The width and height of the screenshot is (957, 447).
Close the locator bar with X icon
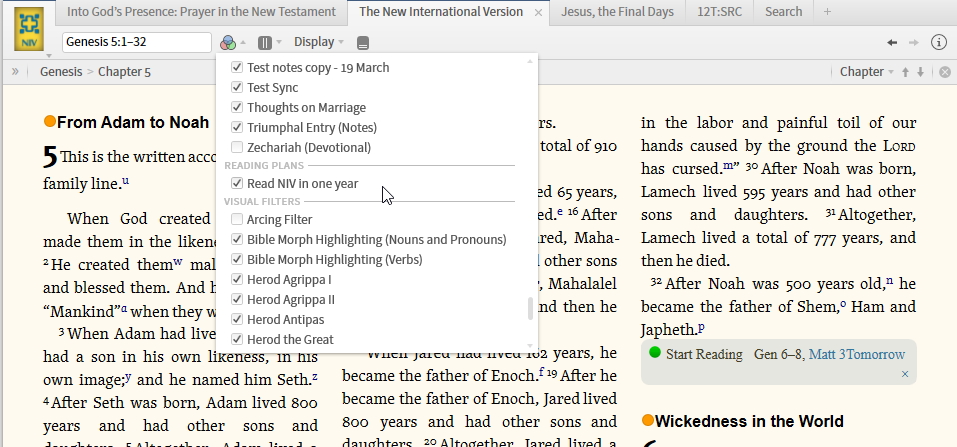tap(945, 72)
